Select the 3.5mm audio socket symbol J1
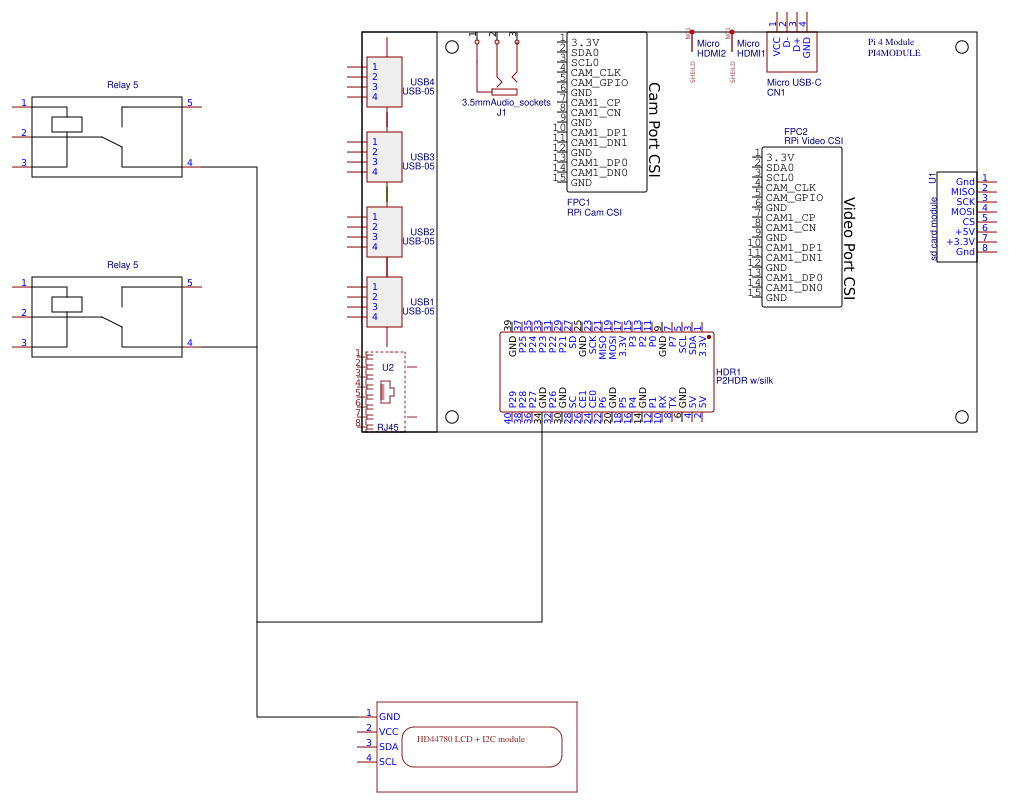 (x=497, y=65)
